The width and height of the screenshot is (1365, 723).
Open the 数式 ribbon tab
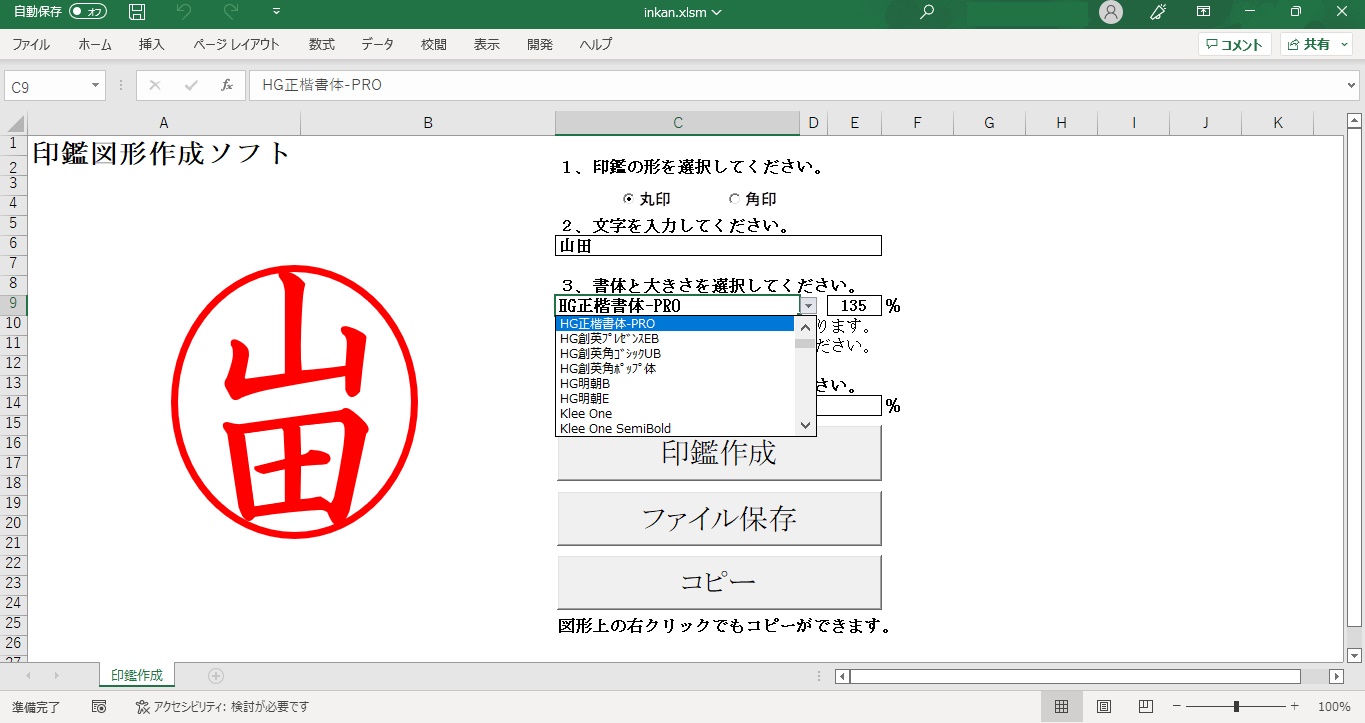point(321,44)
